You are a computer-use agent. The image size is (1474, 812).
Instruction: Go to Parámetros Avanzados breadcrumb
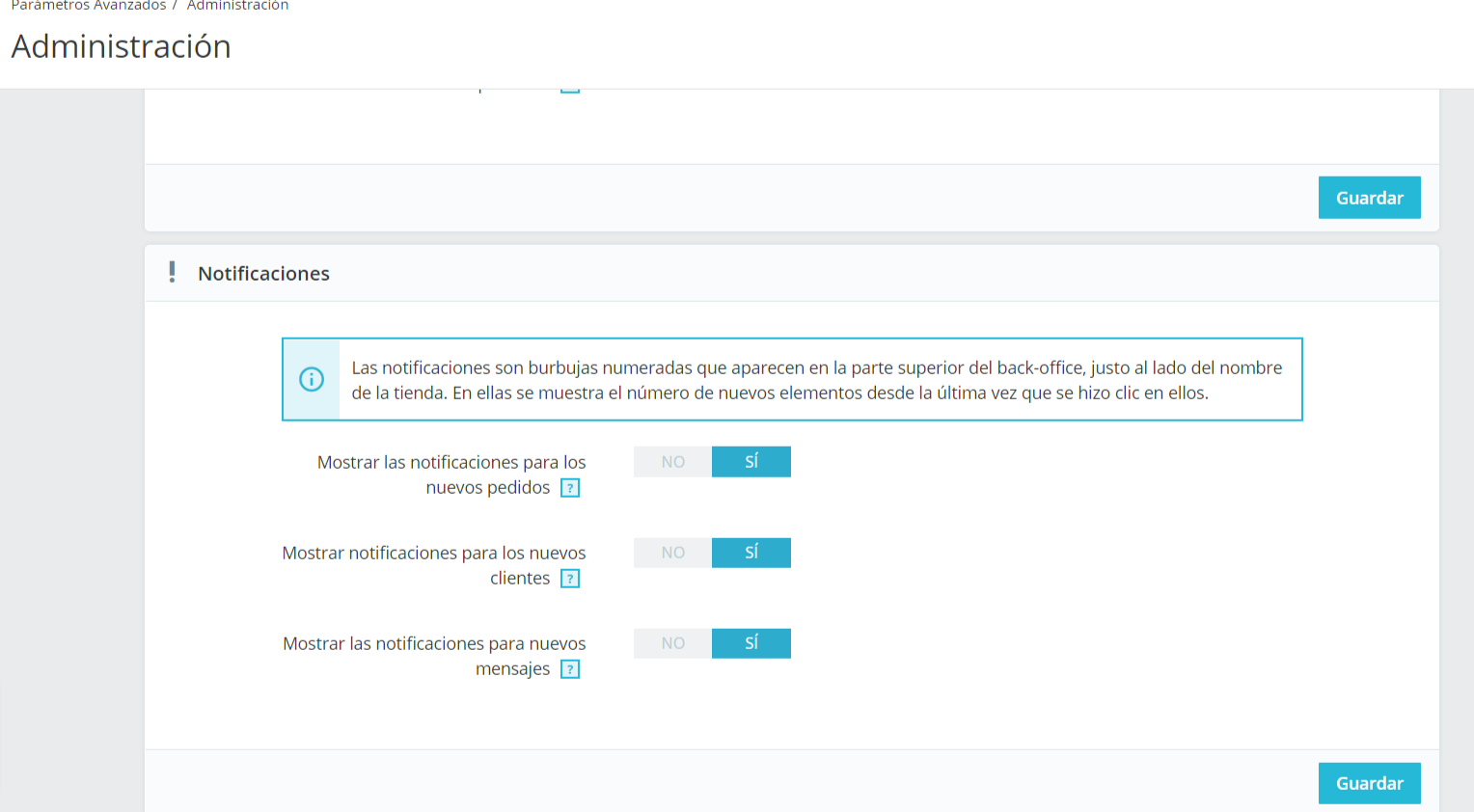coord(89,5)
